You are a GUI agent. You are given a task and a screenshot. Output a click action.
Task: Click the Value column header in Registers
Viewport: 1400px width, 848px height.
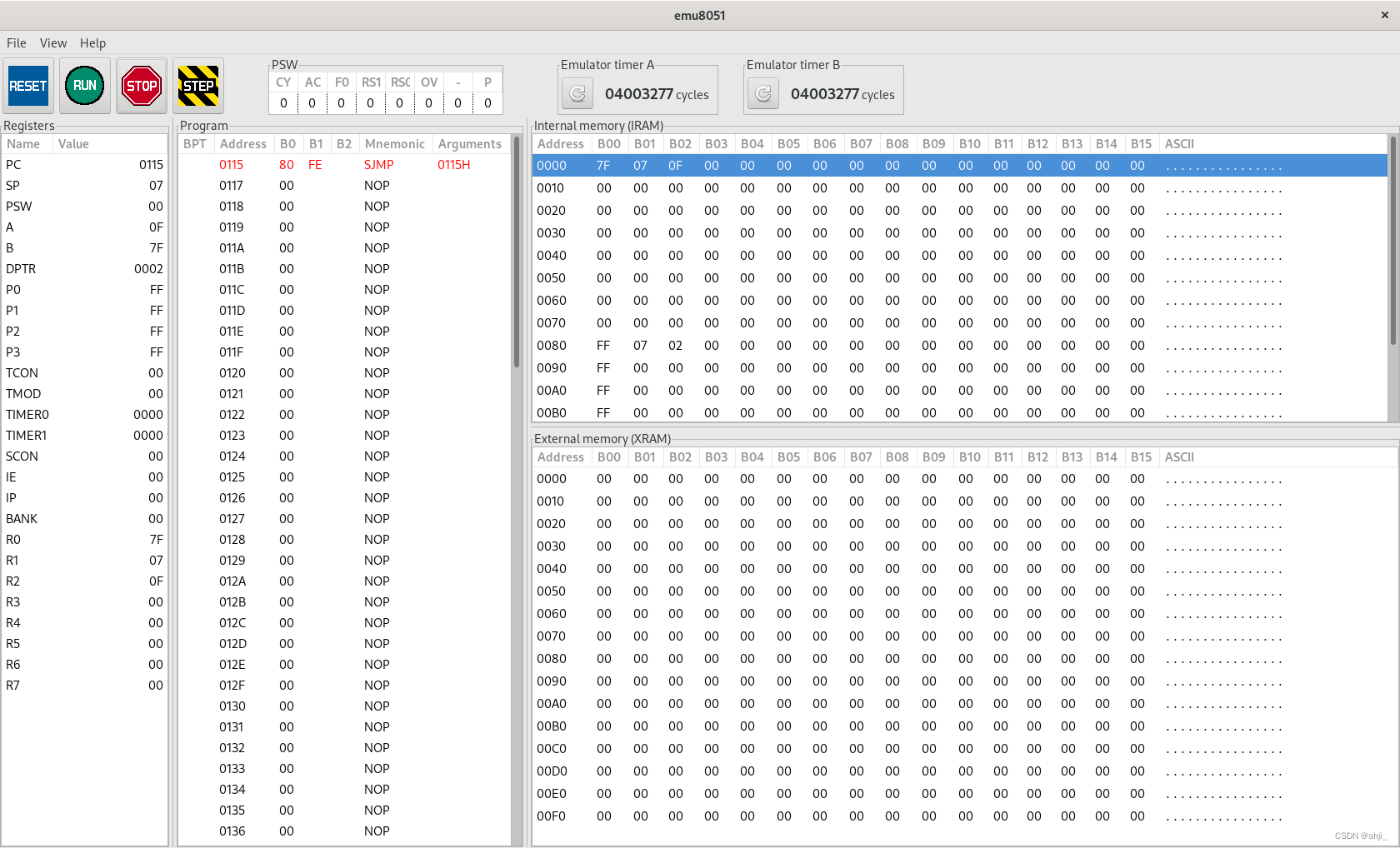coord(110,144)
